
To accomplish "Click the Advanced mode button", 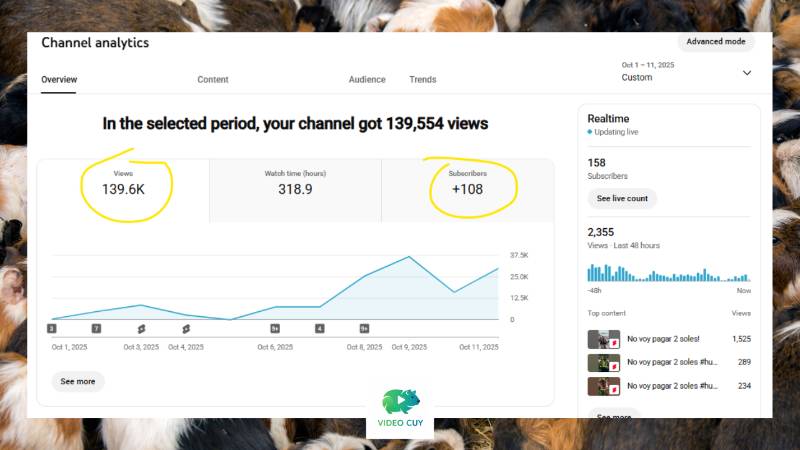I will [715, 42].
